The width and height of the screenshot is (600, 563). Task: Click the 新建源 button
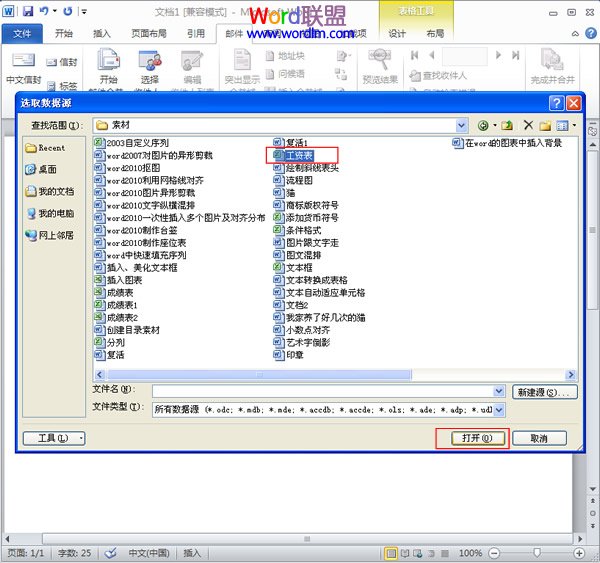545,392
